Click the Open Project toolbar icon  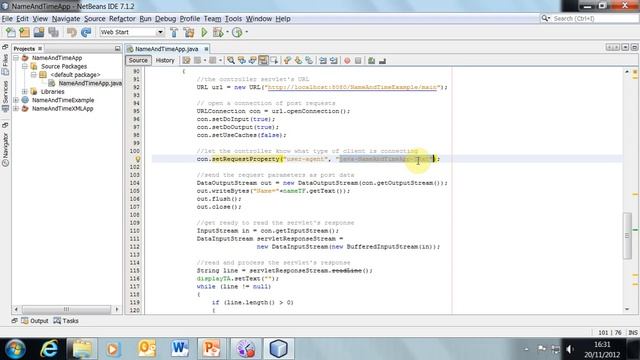click(x=39, y=32)
